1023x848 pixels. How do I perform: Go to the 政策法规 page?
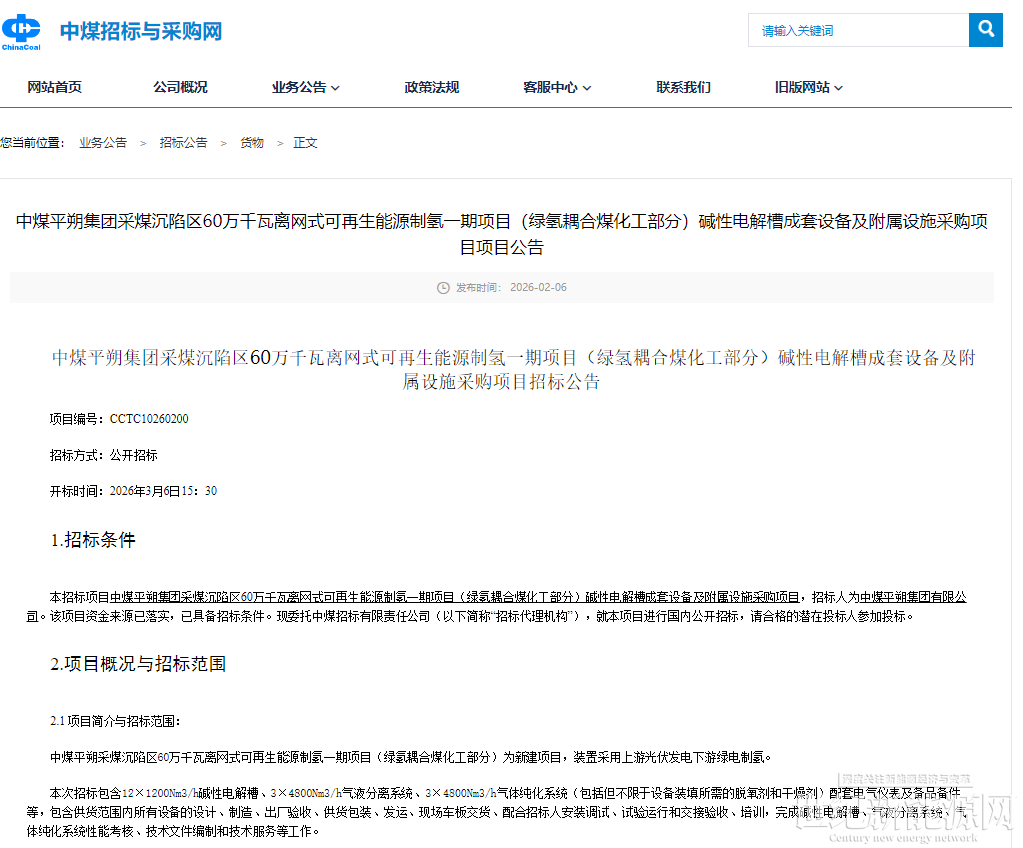click(431, 87)
